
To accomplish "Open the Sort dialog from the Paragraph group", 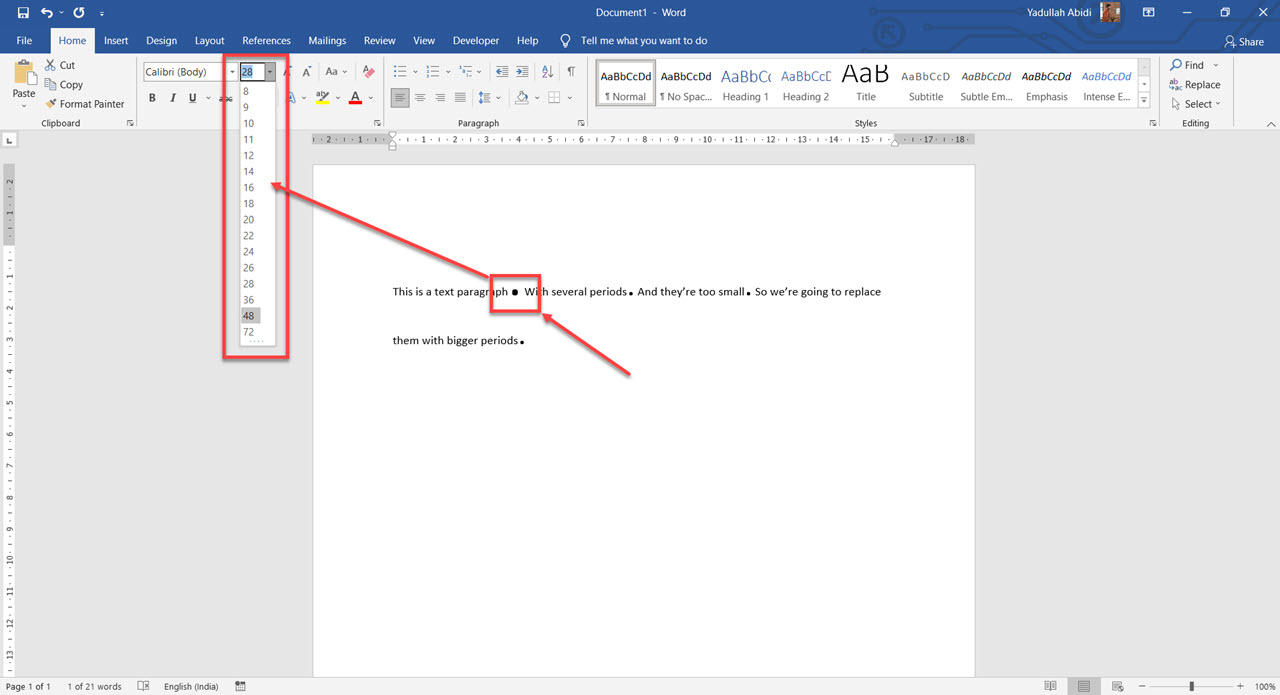I will coord(546,71).
